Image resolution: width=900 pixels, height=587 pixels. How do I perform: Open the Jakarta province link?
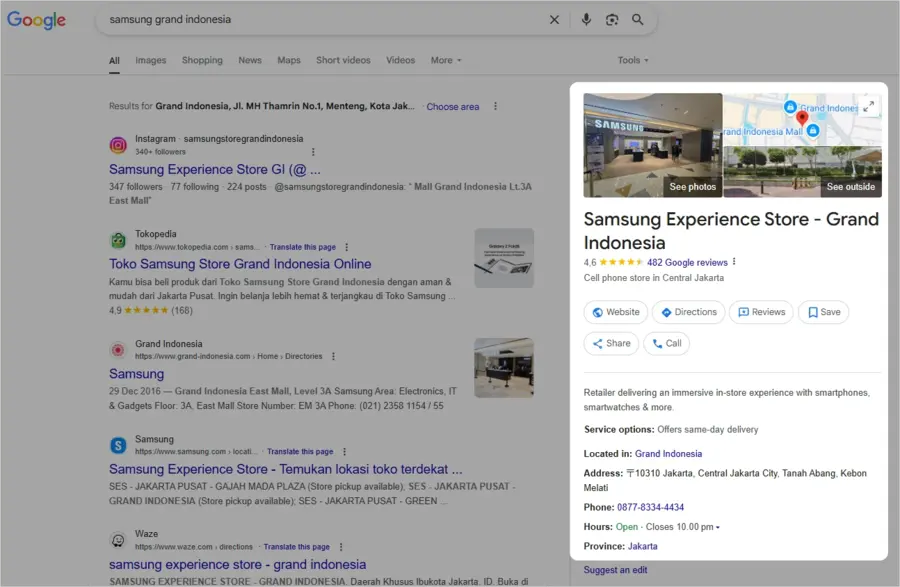pos(642,547)
